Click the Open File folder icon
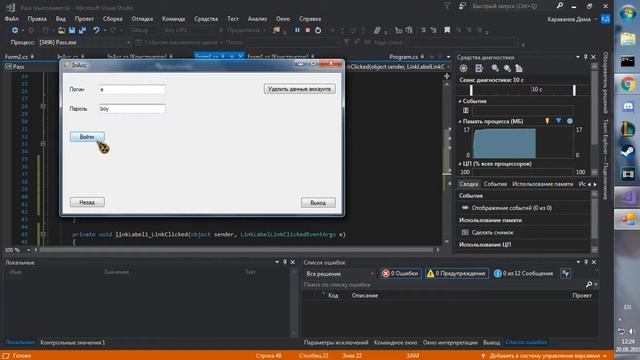The height and width of the screenshot is (360, 640). [x=61, y=30]
